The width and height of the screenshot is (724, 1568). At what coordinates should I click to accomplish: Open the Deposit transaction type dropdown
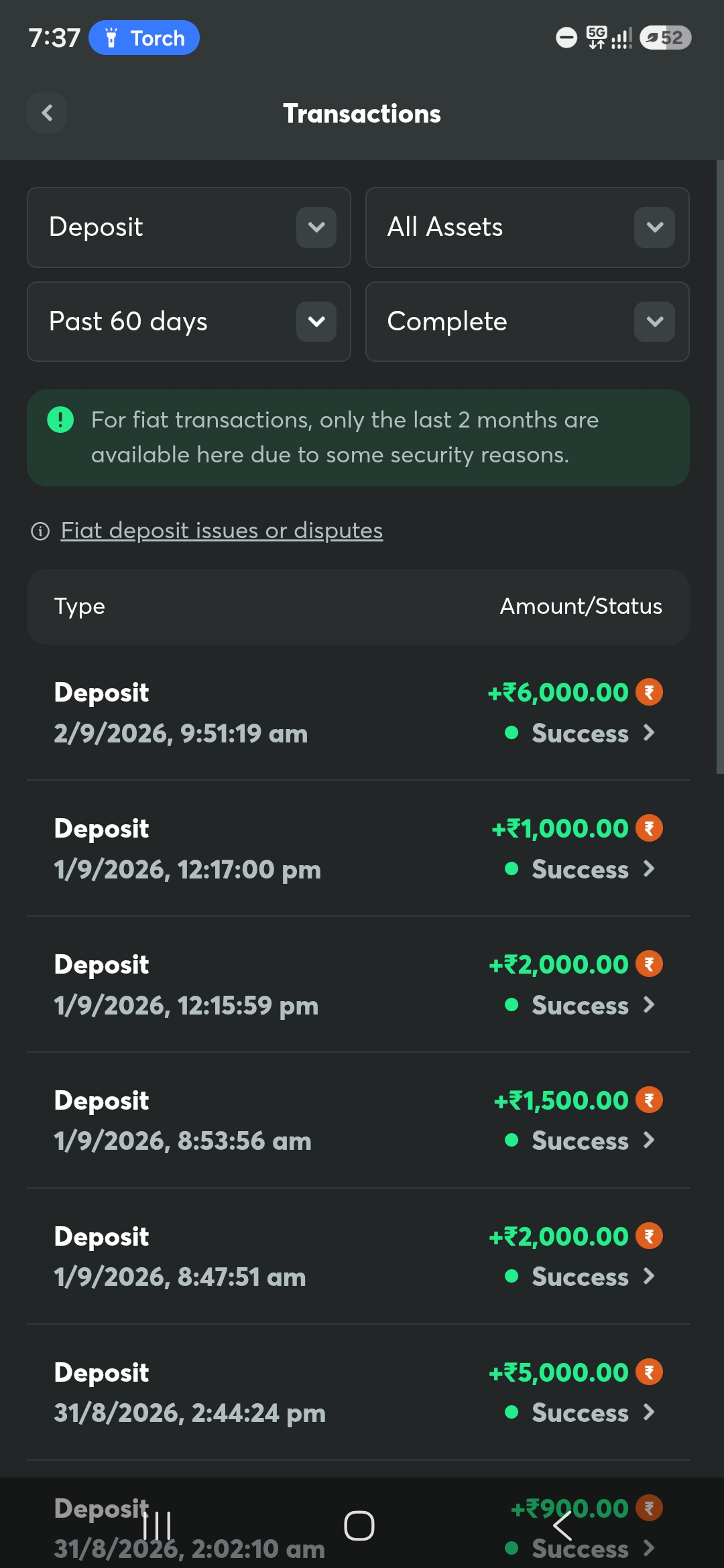click(189, 227)
